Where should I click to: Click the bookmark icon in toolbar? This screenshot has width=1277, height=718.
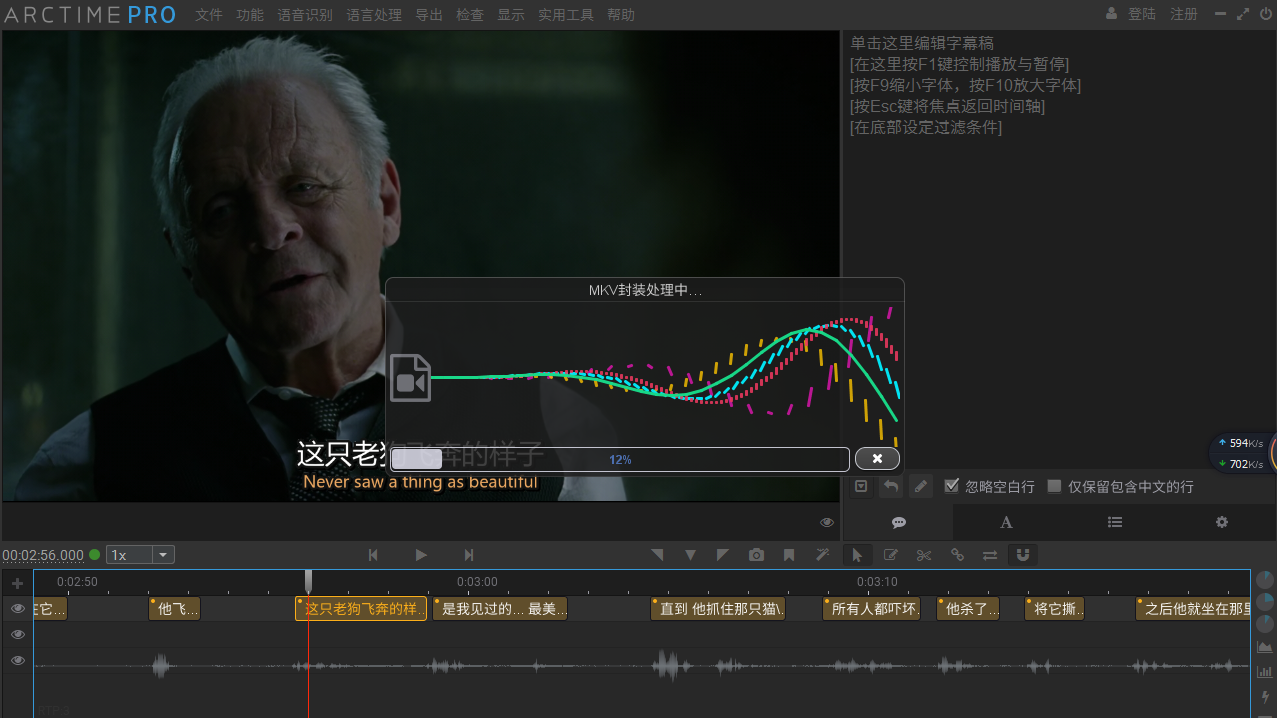click(789, 554)
